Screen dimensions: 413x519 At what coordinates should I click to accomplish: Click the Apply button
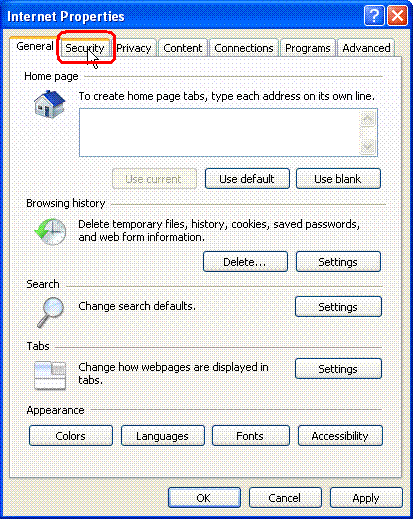click(x=366, y=498)
